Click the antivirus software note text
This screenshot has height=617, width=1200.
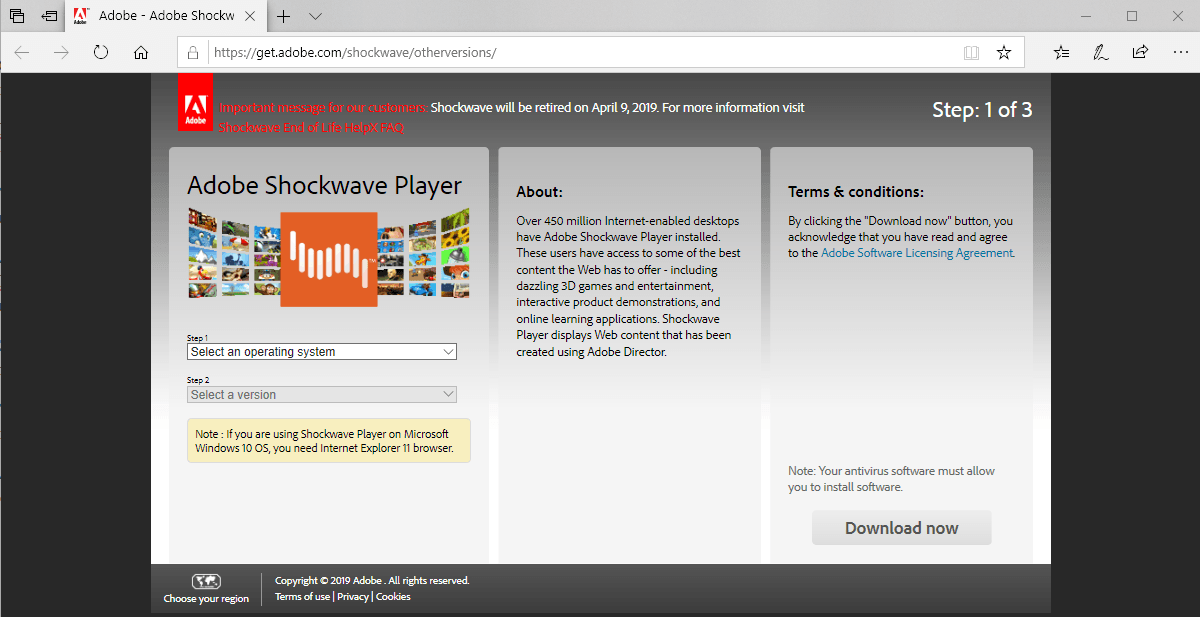(891, 479)
